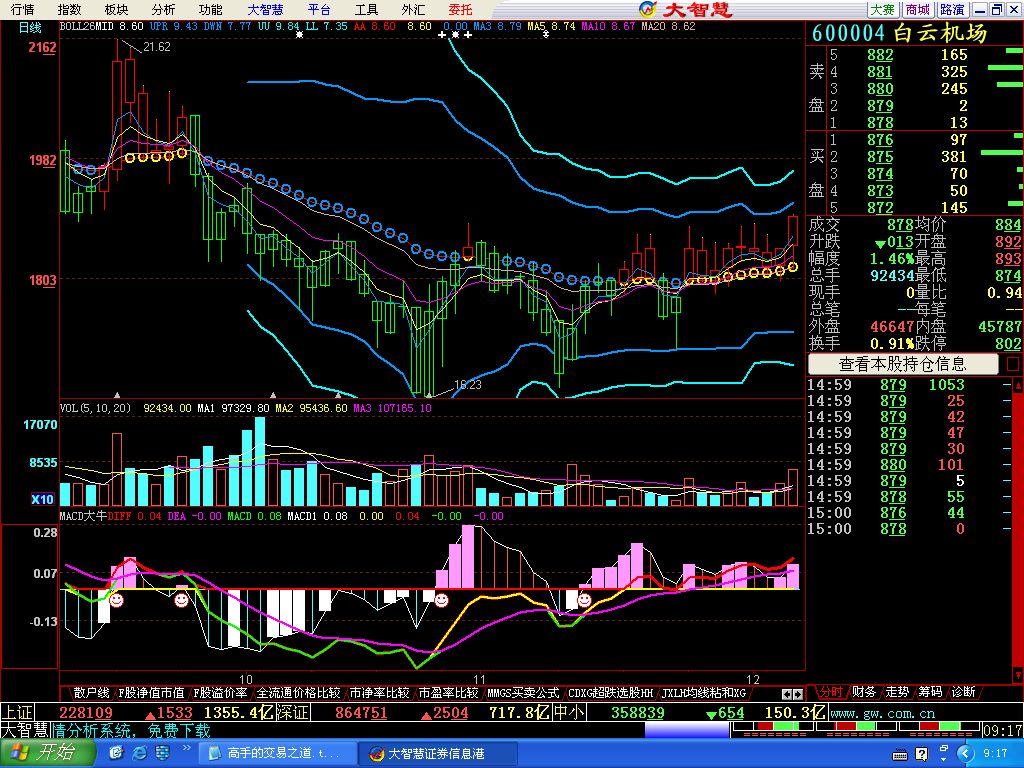Click the 大智慧 ticker text 情分析系统,免费下载

[131, 730]
